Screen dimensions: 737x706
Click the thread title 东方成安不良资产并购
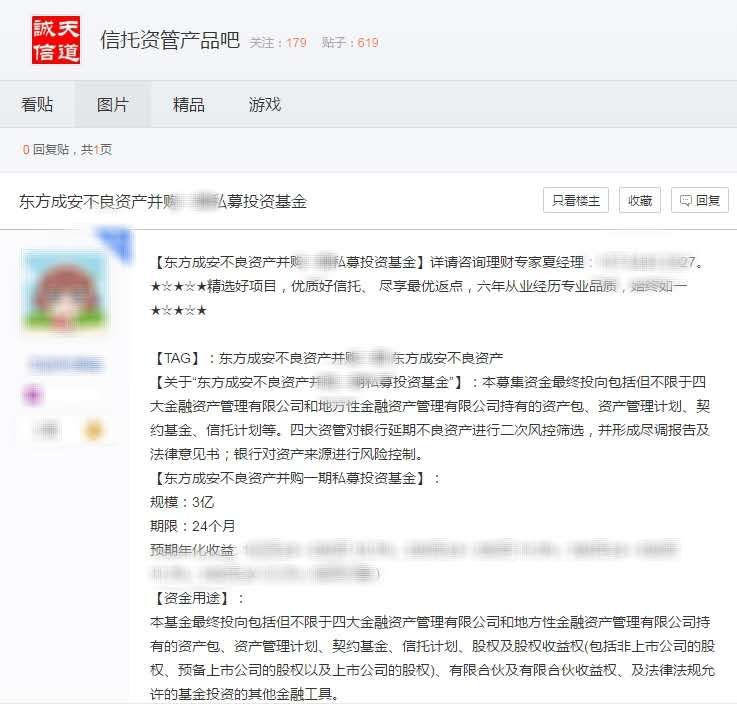163,201
